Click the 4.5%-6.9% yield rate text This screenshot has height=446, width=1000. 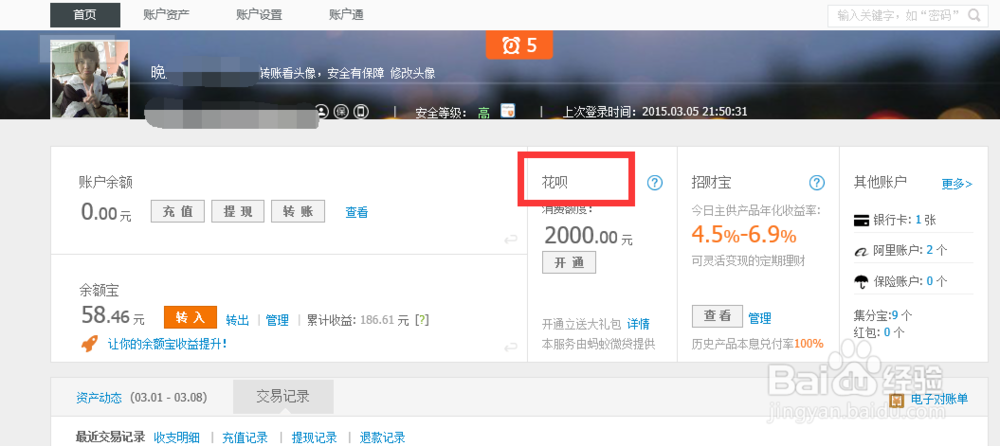coord(744,235)
